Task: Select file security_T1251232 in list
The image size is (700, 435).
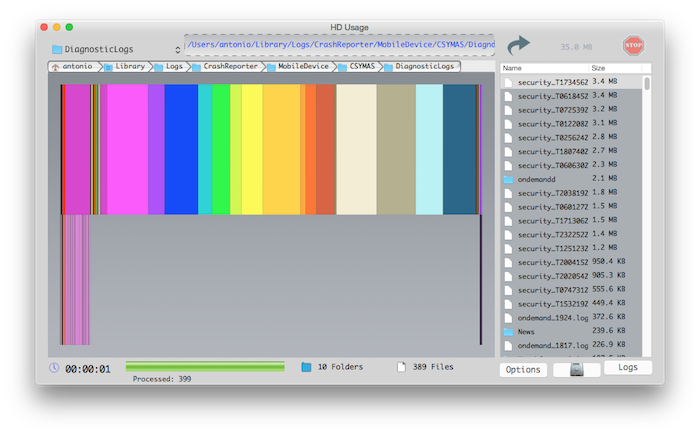Action: click(x=571, y=248)
